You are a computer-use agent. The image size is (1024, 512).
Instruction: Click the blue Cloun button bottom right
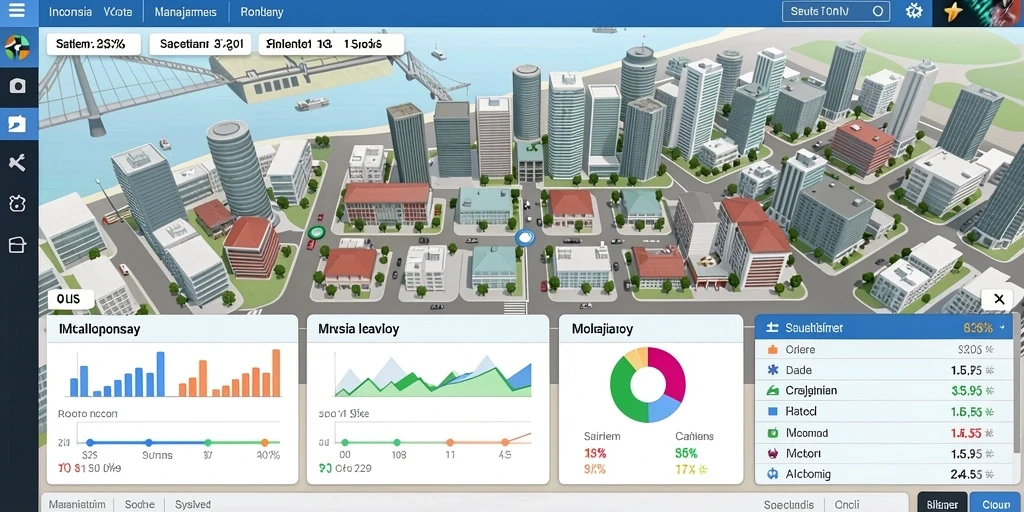[x=996, y=504]
